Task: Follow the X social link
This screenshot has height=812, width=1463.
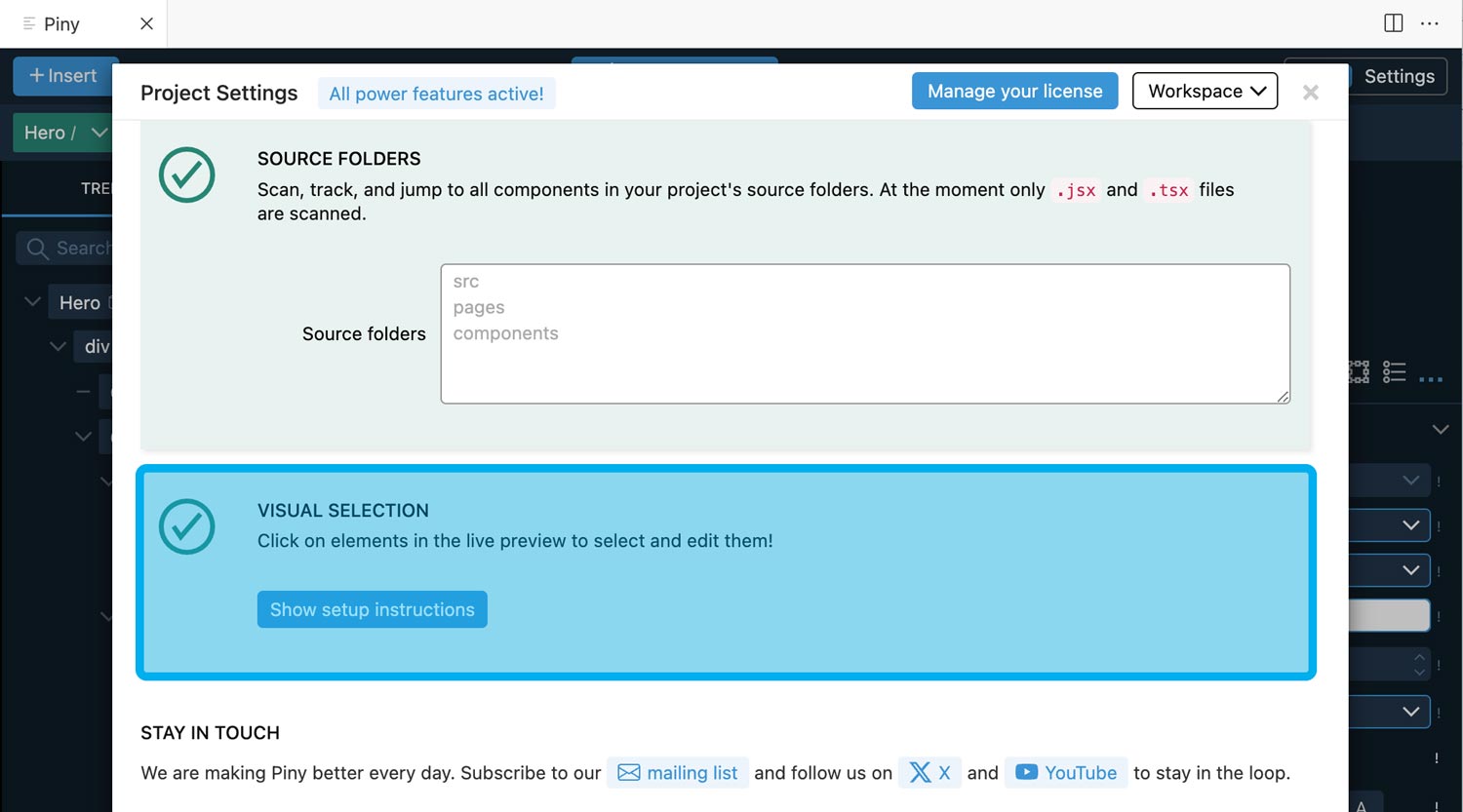Action: 929,773
